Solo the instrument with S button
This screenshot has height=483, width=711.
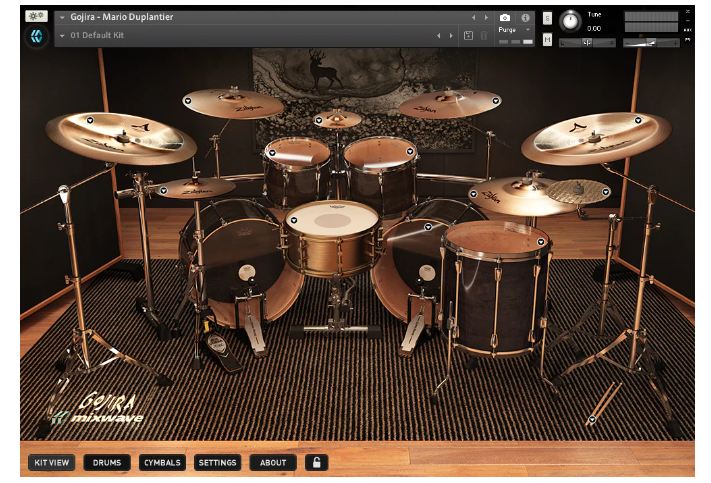pyautogui.click(x=547, y=19)
